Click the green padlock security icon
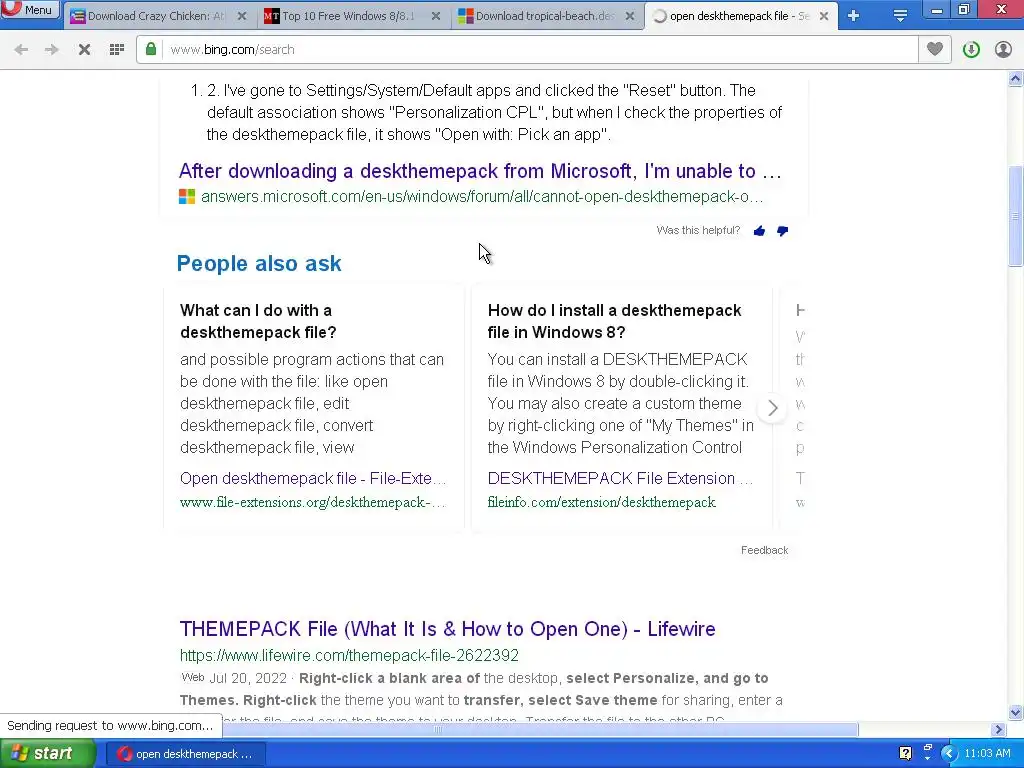This screenshot has height=768, width=1024. (151, 50)
